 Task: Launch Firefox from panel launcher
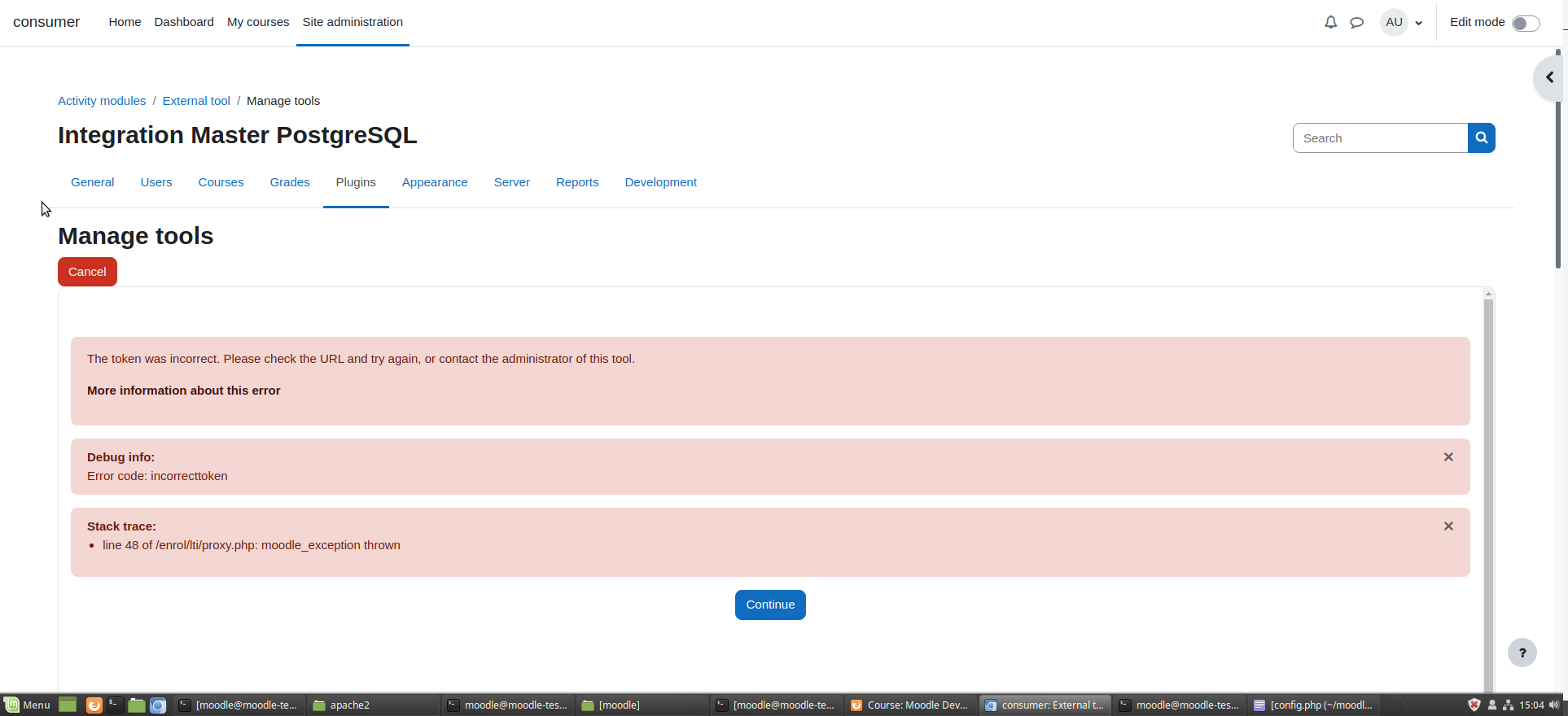click(94, 705)
